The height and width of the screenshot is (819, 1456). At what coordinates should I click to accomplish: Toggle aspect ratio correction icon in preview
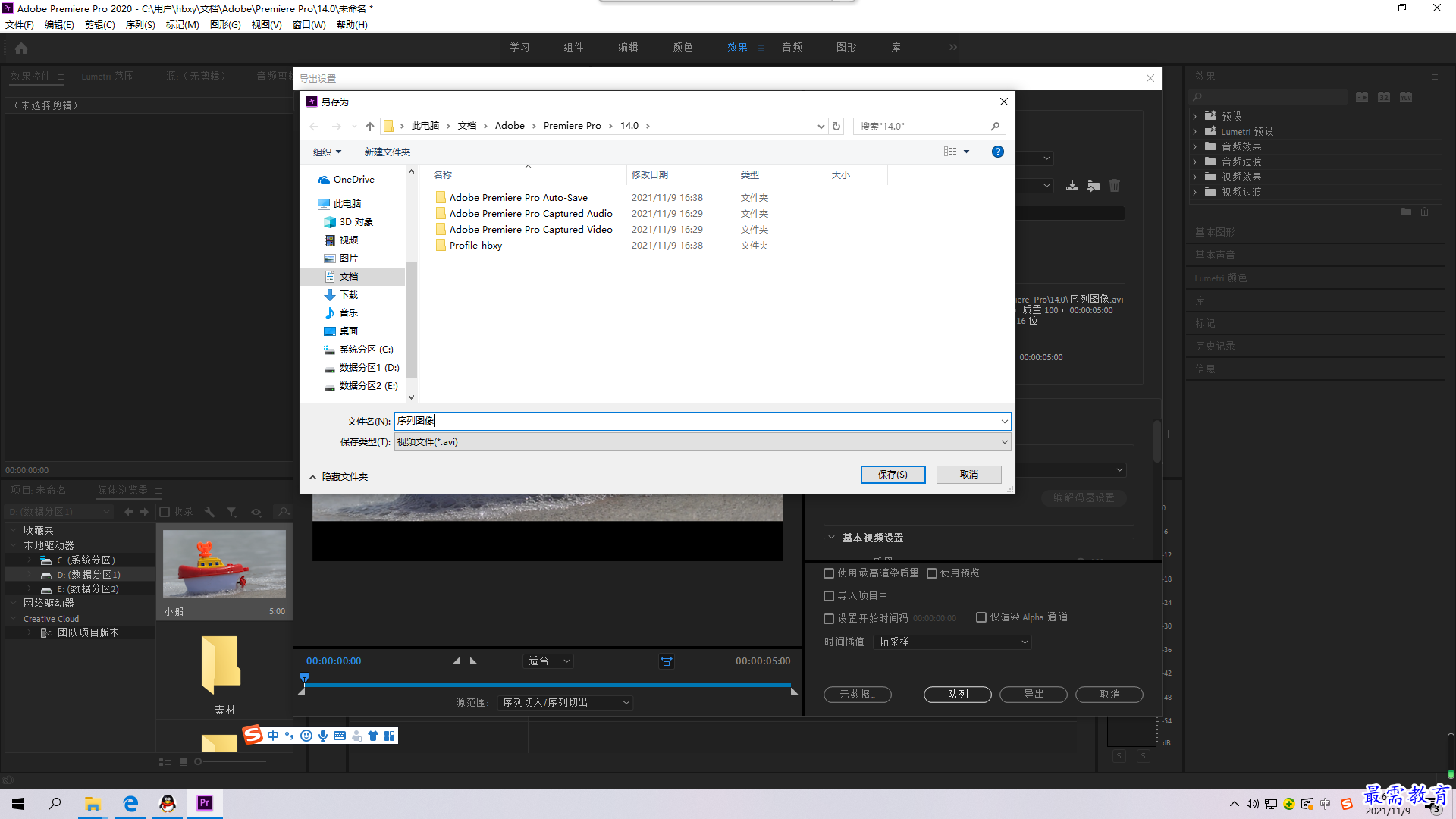667,661
